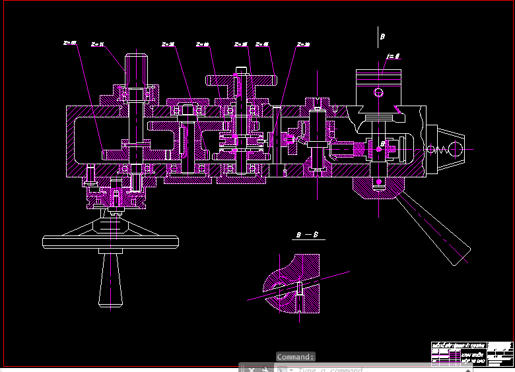The height and width of the screenshot is (372, 515).
Task: Pick the rightmost 'Z=' gear callout text
Action: click(303, 44)
